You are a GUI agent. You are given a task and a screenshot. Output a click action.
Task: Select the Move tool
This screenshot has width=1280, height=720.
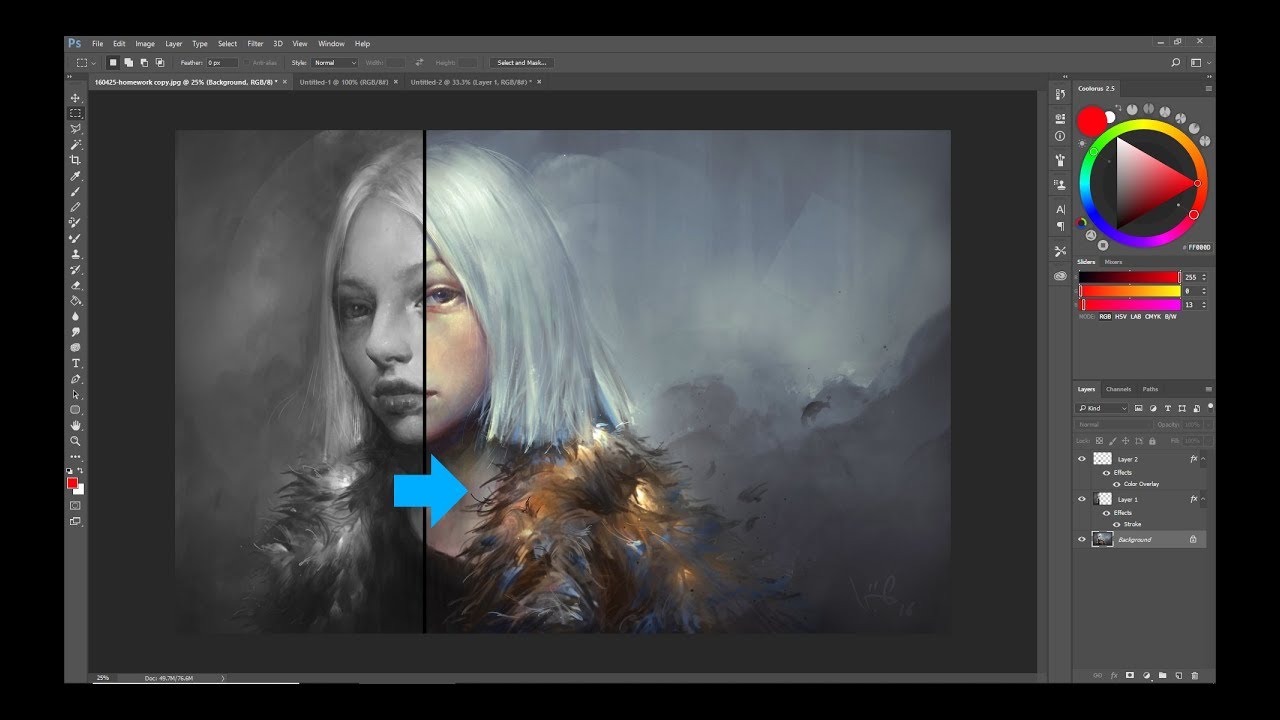click(x=75, y=98)
